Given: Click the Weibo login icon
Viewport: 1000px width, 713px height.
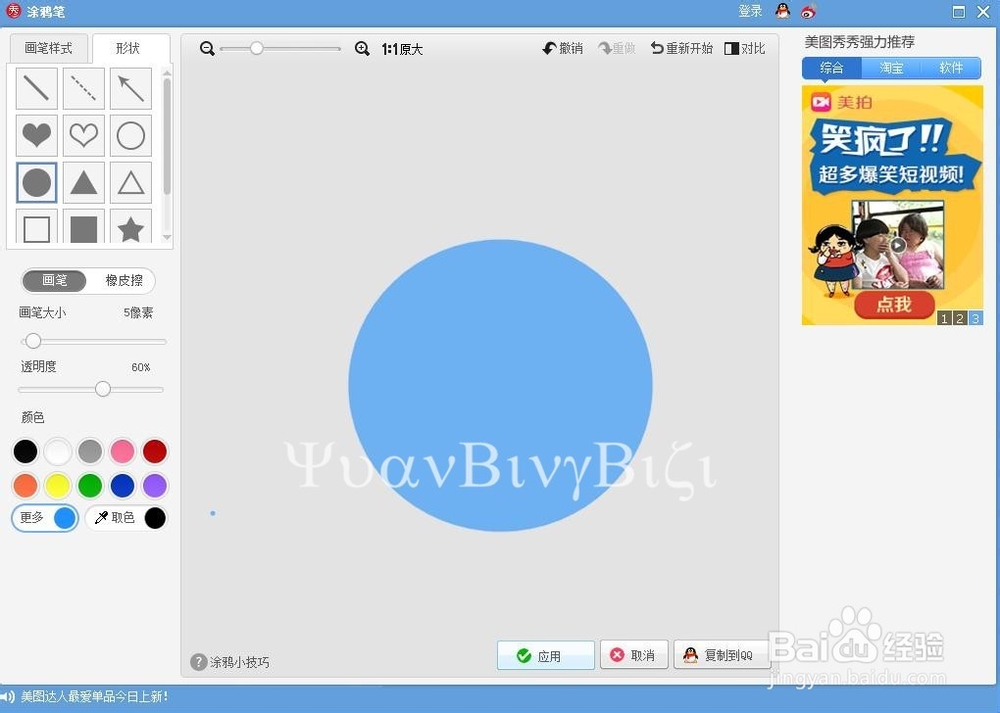Looking at the screenshot, I should tap(809, 11).
